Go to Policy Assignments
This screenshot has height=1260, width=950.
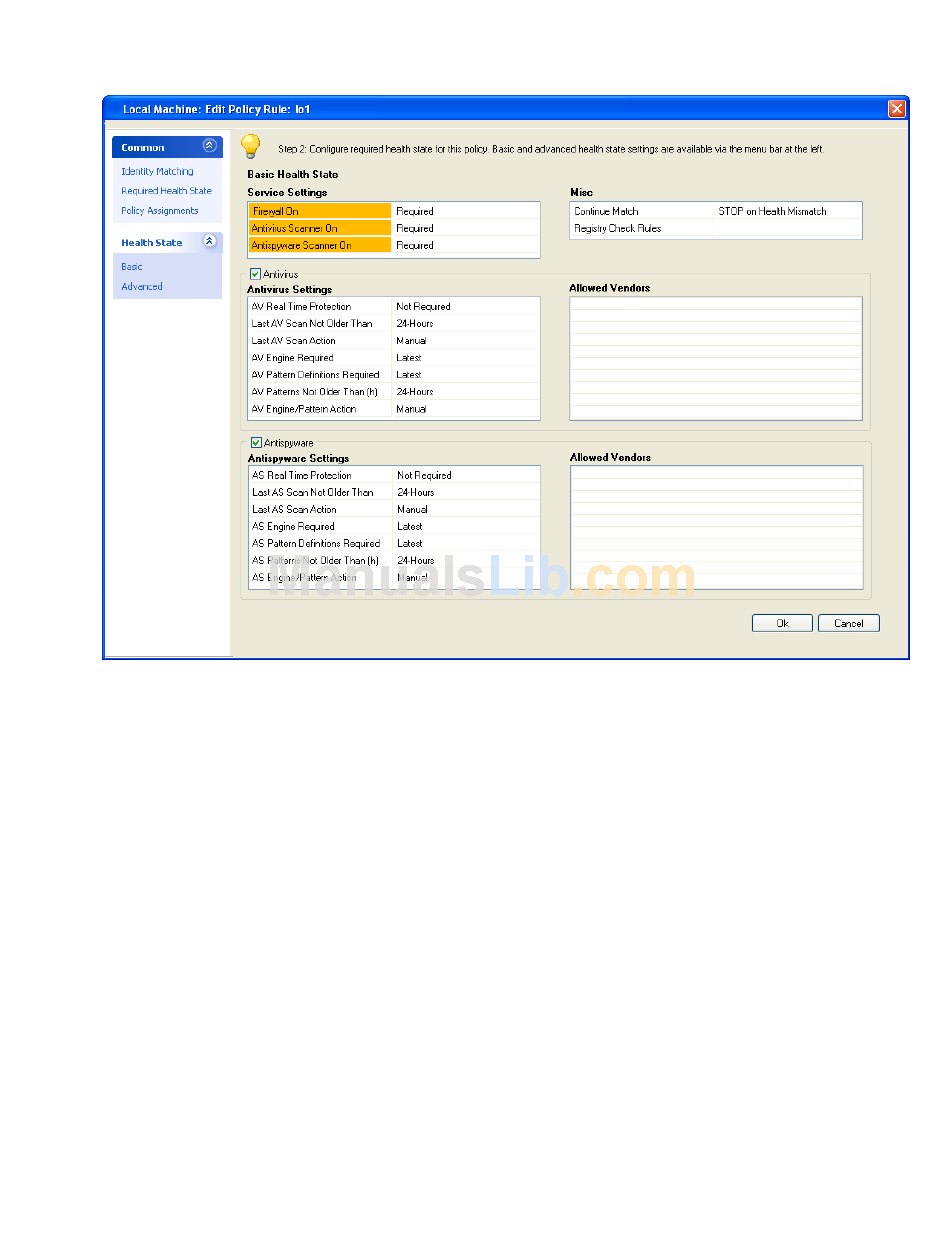click(159, 211)
